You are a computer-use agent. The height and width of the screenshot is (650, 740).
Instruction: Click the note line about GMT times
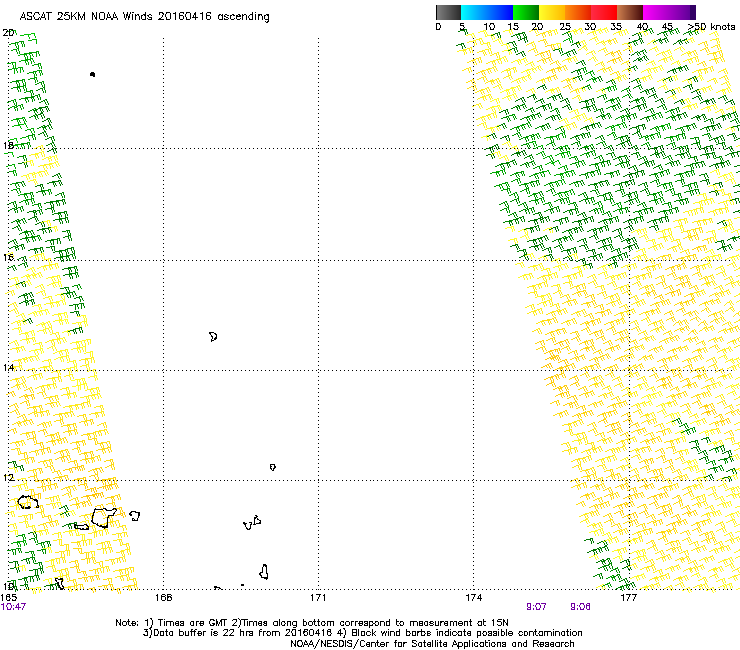[x=312, y=623]
